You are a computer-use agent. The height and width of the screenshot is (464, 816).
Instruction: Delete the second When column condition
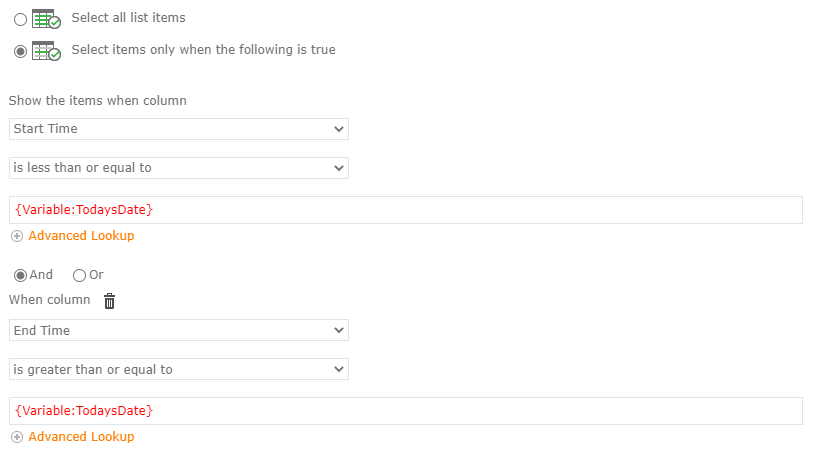[x=109, y=301]
